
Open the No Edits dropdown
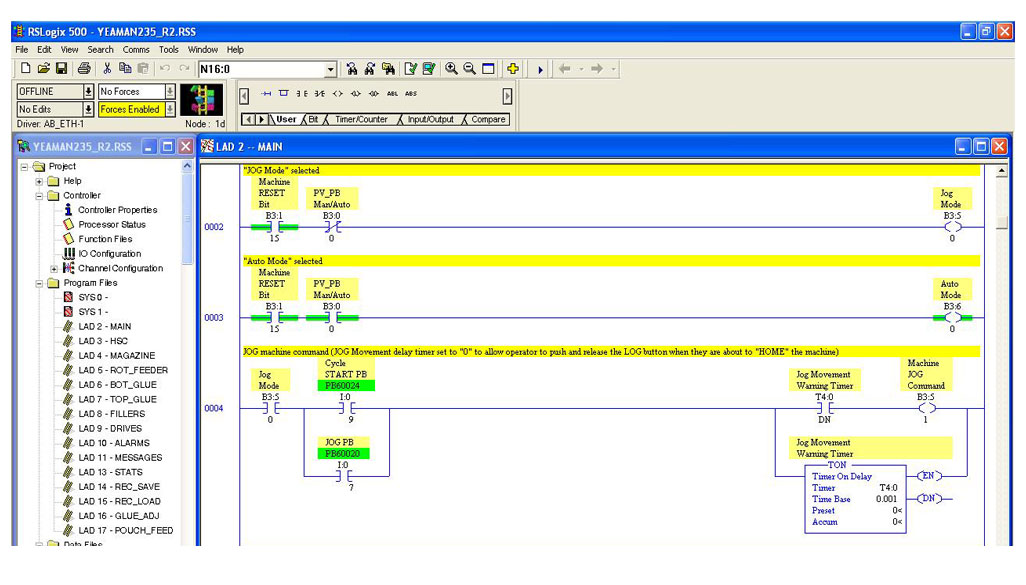88,109
